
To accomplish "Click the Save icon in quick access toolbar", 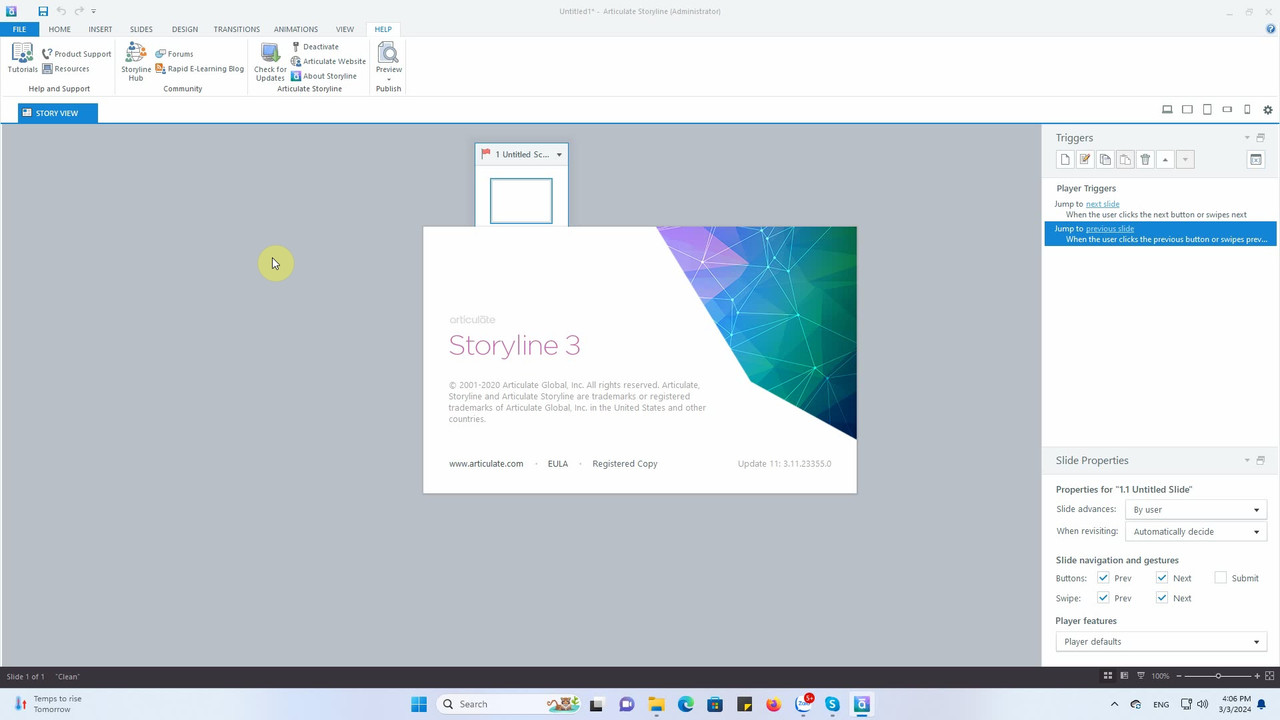I will 43,11.
